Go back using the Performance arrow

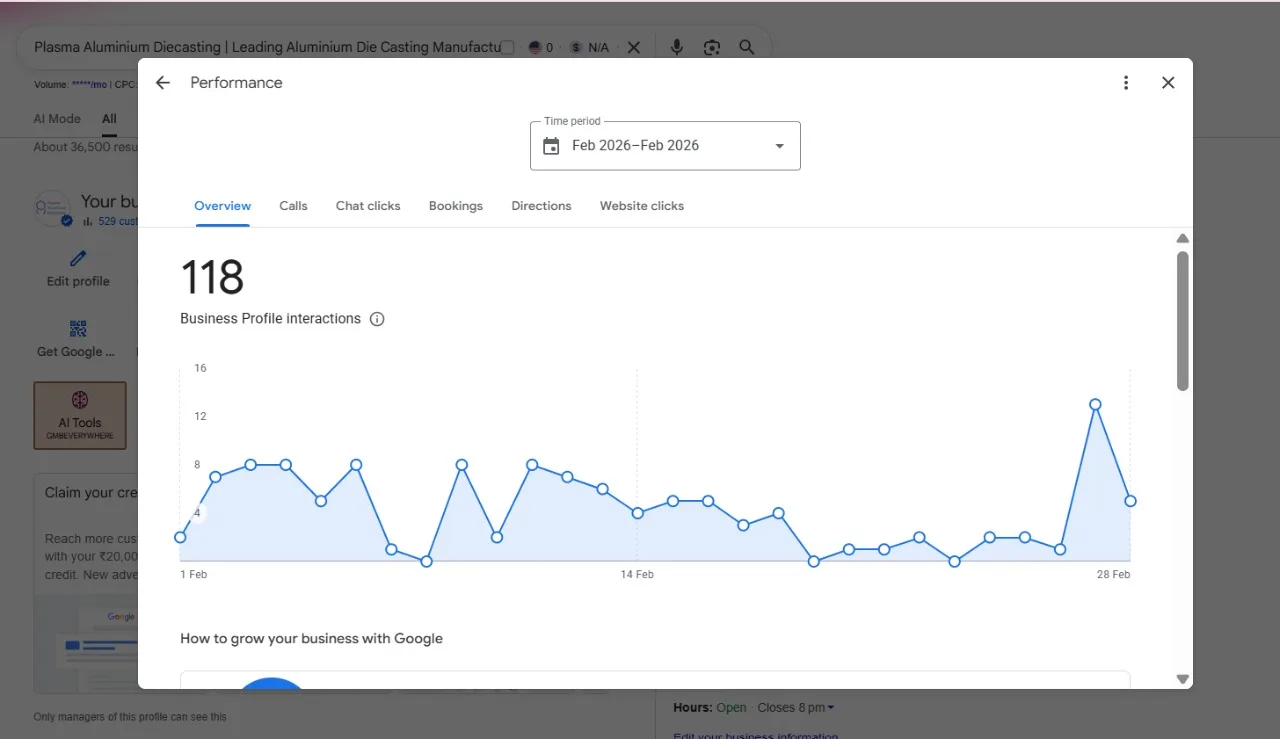coord(163,83)
